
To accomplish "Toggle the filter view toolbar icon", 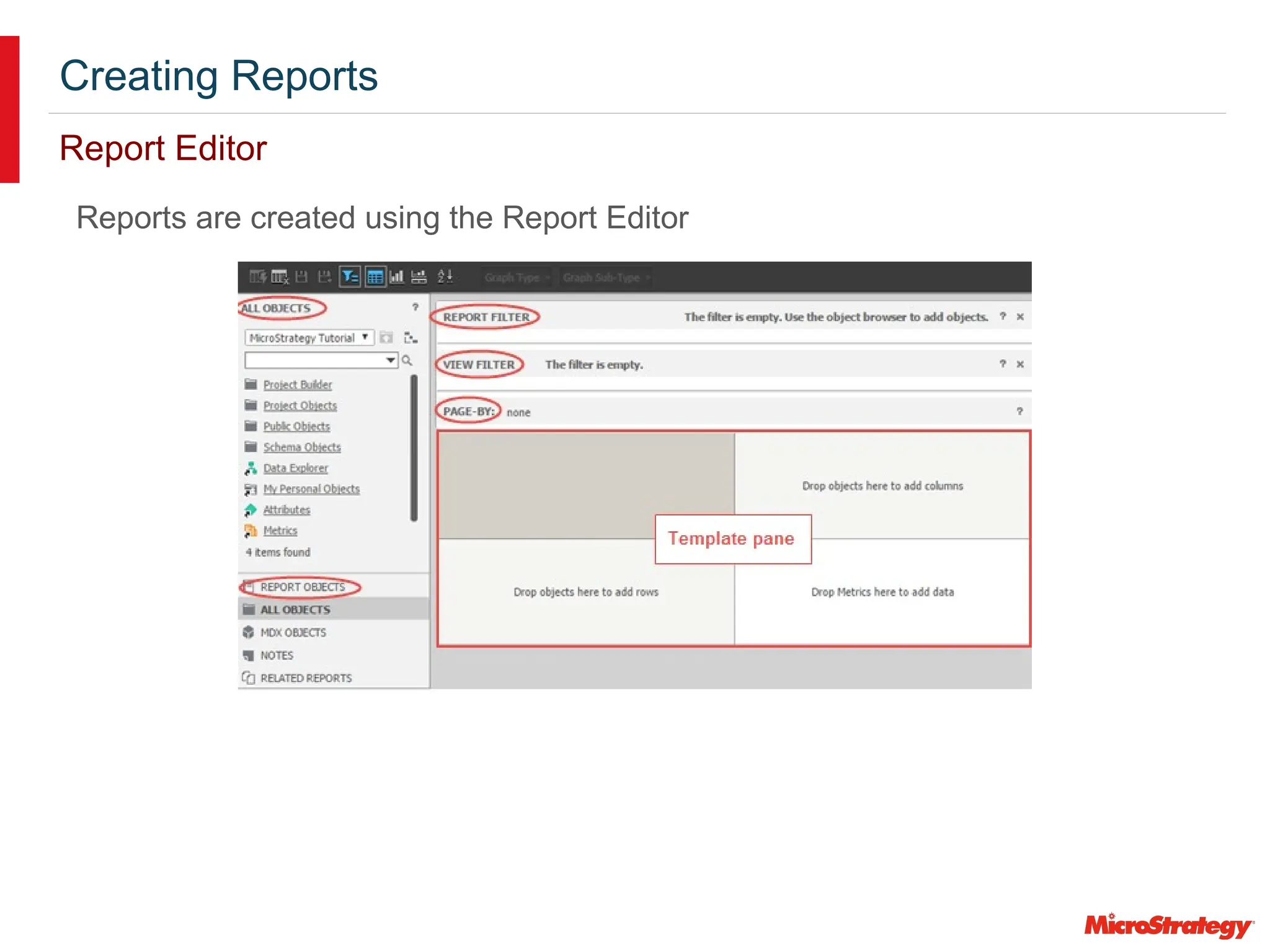I will pyautogui.click(x=350, y=277).
